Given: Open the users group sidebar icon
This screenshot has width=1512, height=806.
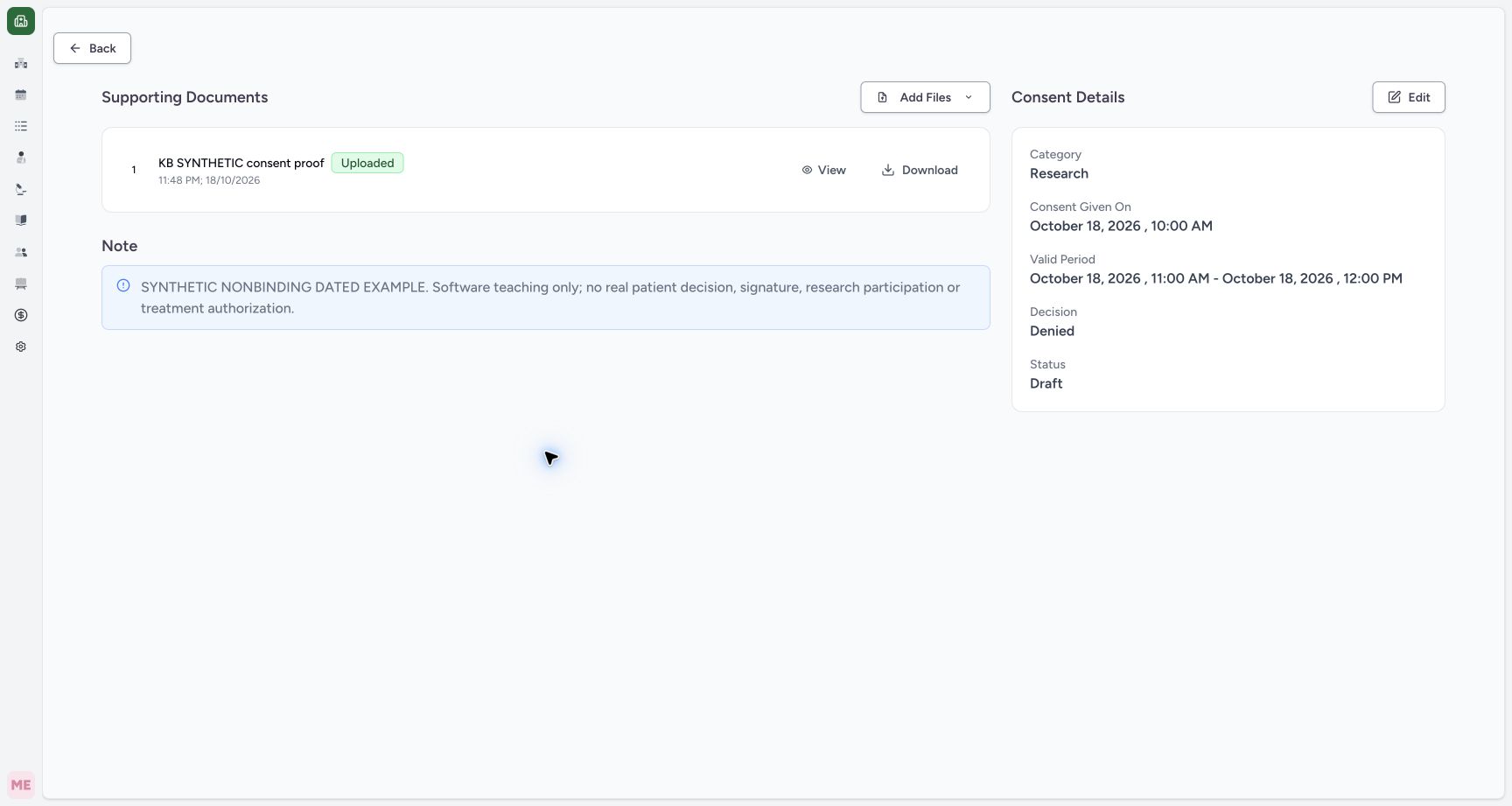Looking at the screenshot, I should coord(21,252).
